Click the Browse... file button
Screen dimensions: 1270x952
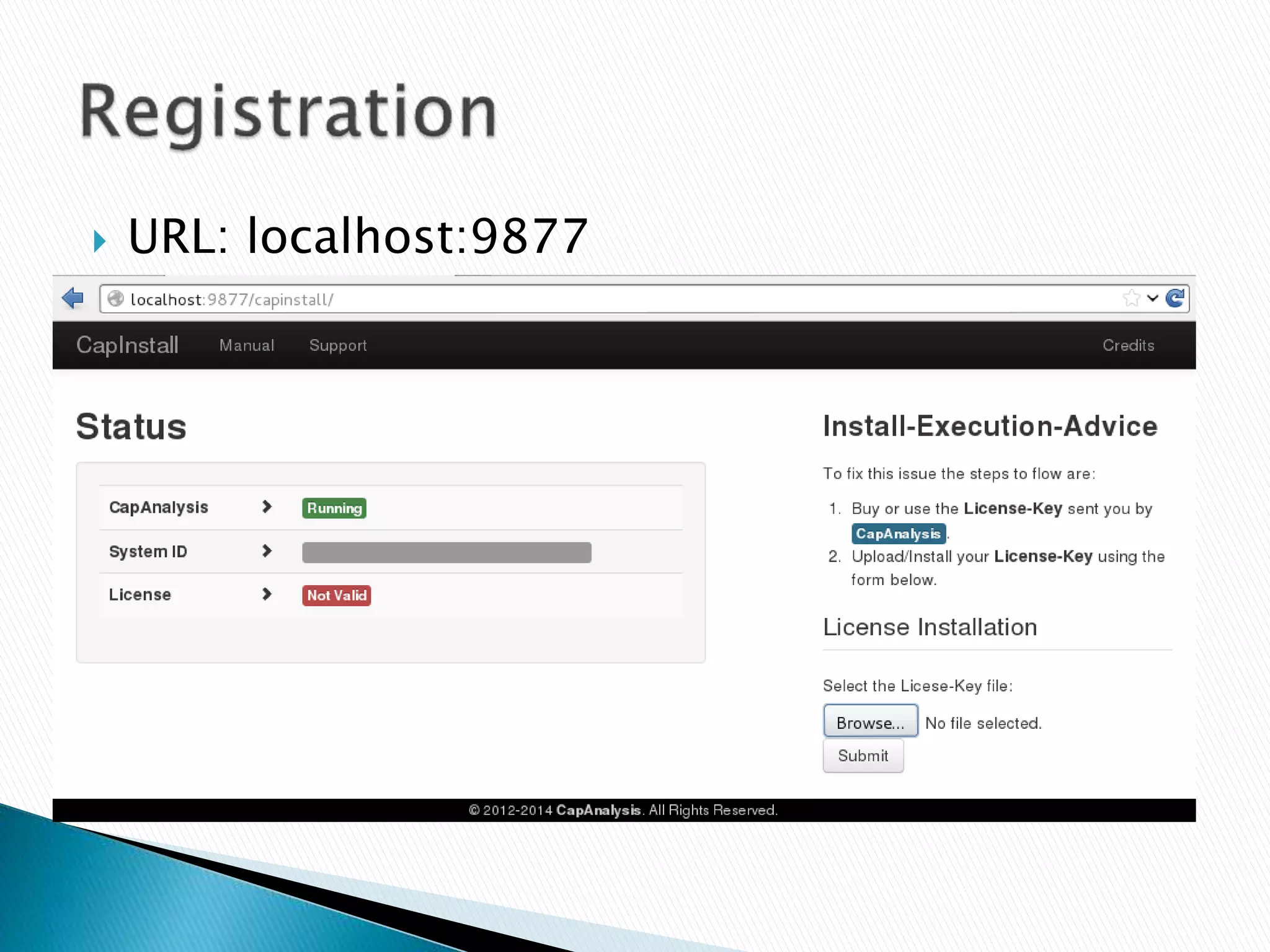(x=870, y=722)
